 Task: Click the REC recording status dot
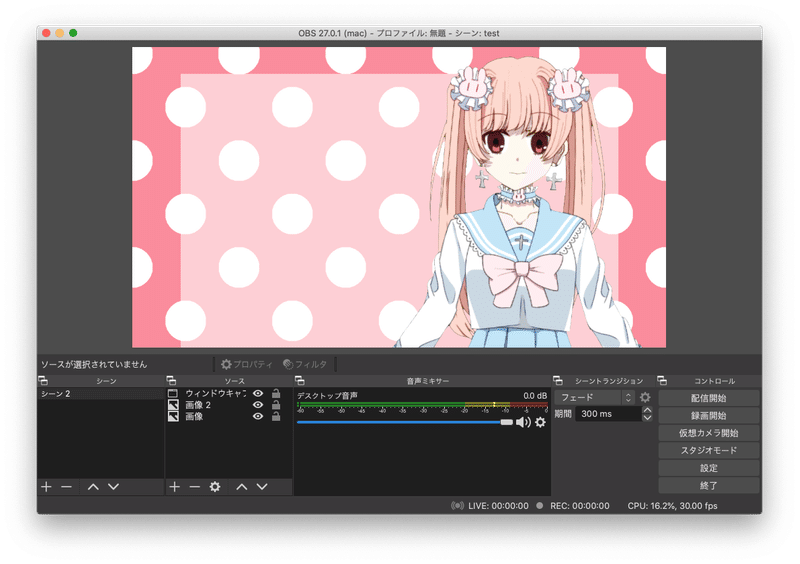[x=539, y=506]
